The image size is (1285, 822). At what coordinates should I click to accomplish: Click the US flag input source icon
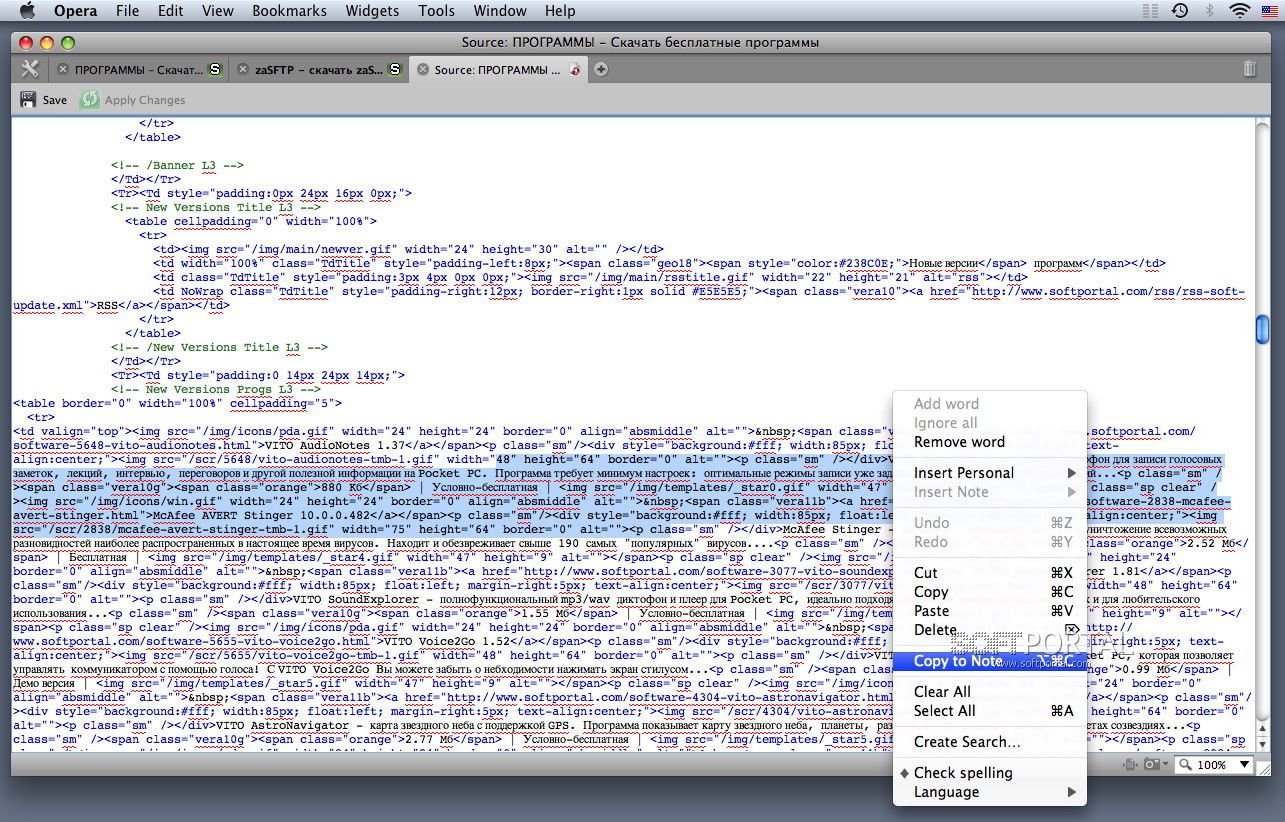[1269, 11]
